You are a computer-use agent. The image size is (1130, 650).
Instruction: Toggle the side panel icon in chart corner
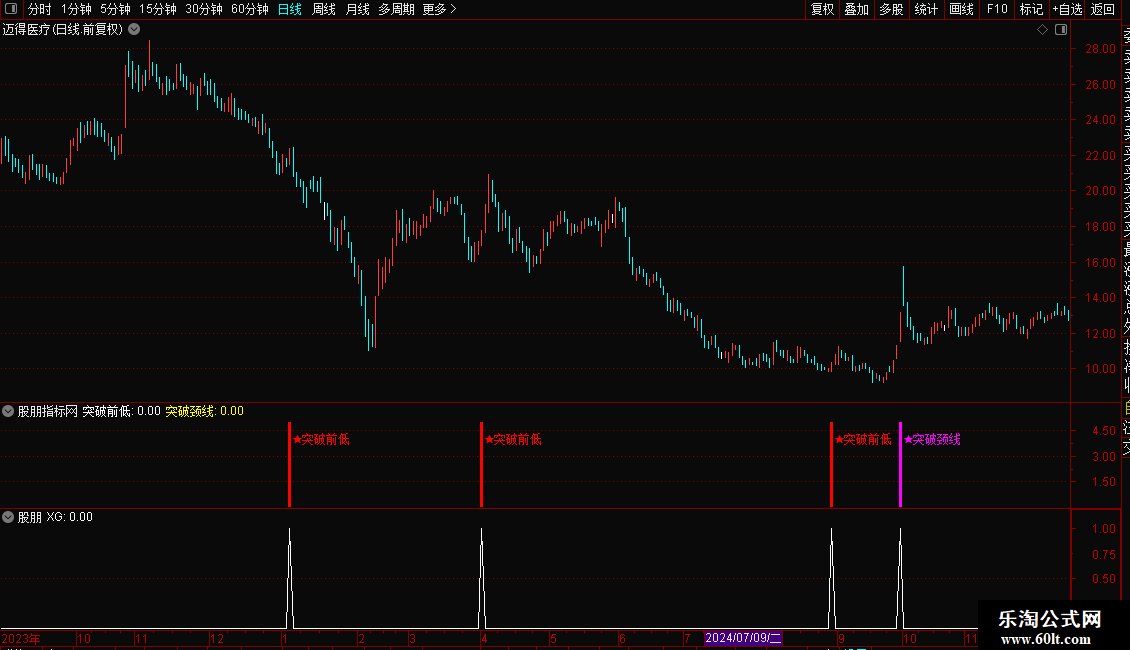1061,30
